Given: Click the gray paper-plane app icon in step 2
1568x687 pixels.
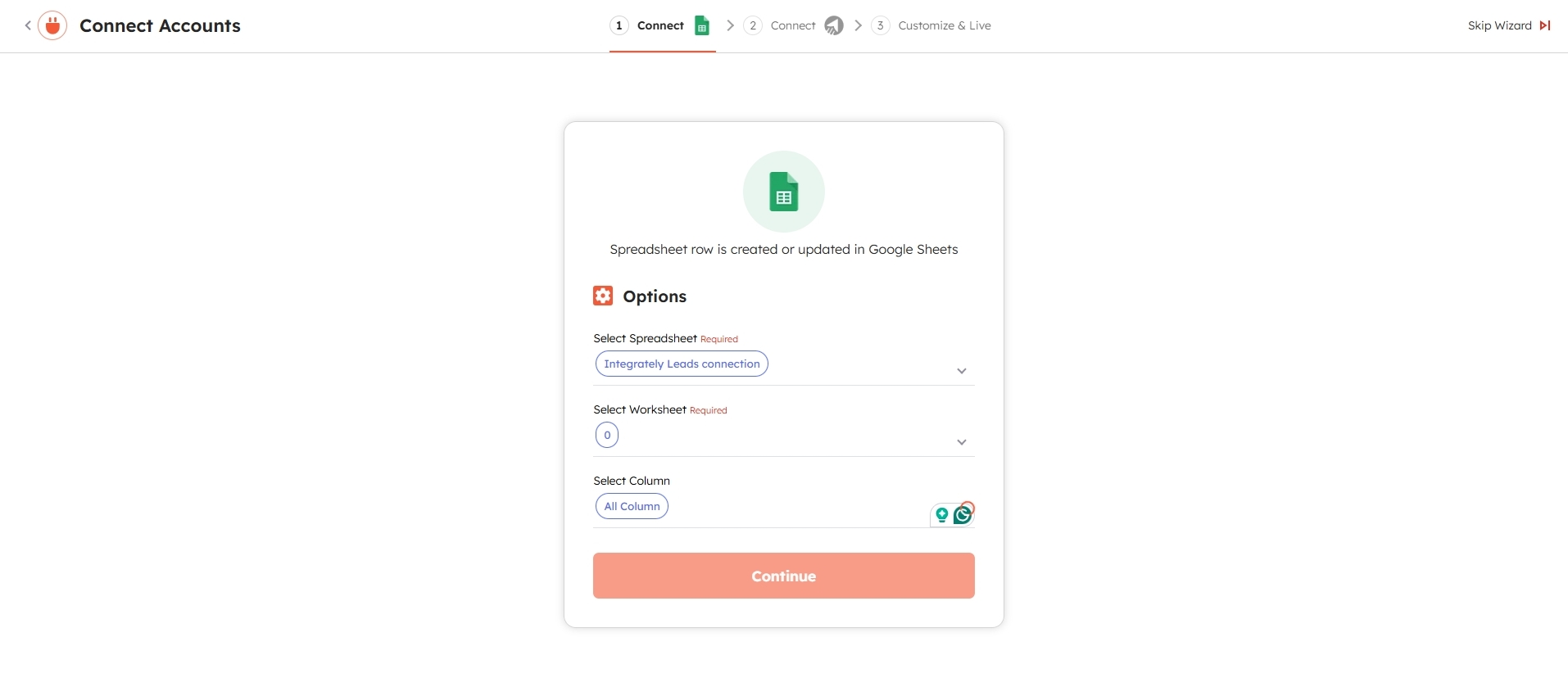Looking at the screenshot, I should tap(833, 25).
